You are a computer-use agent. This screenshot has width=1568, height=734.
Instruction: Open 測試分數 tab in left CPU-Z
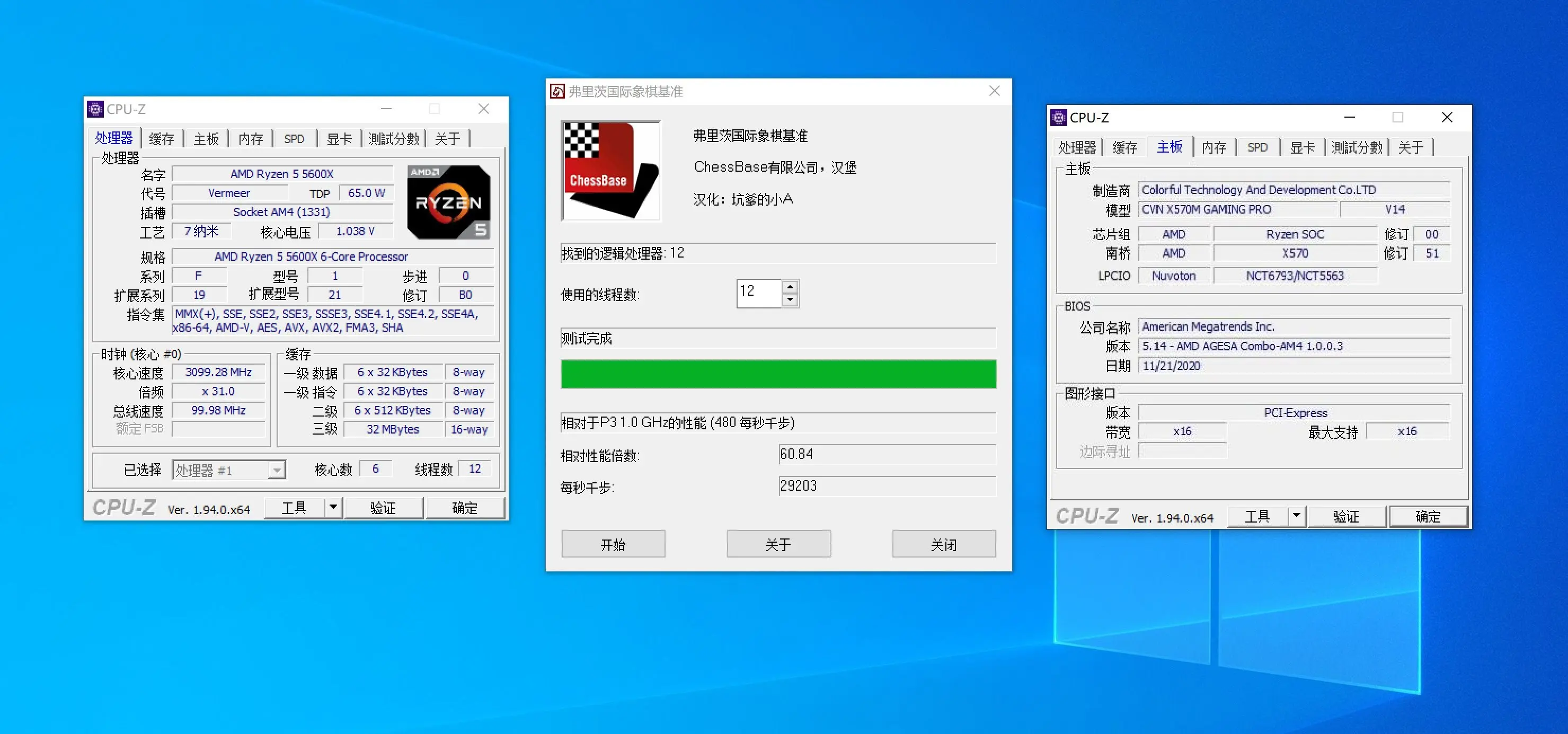pos(393,139)
